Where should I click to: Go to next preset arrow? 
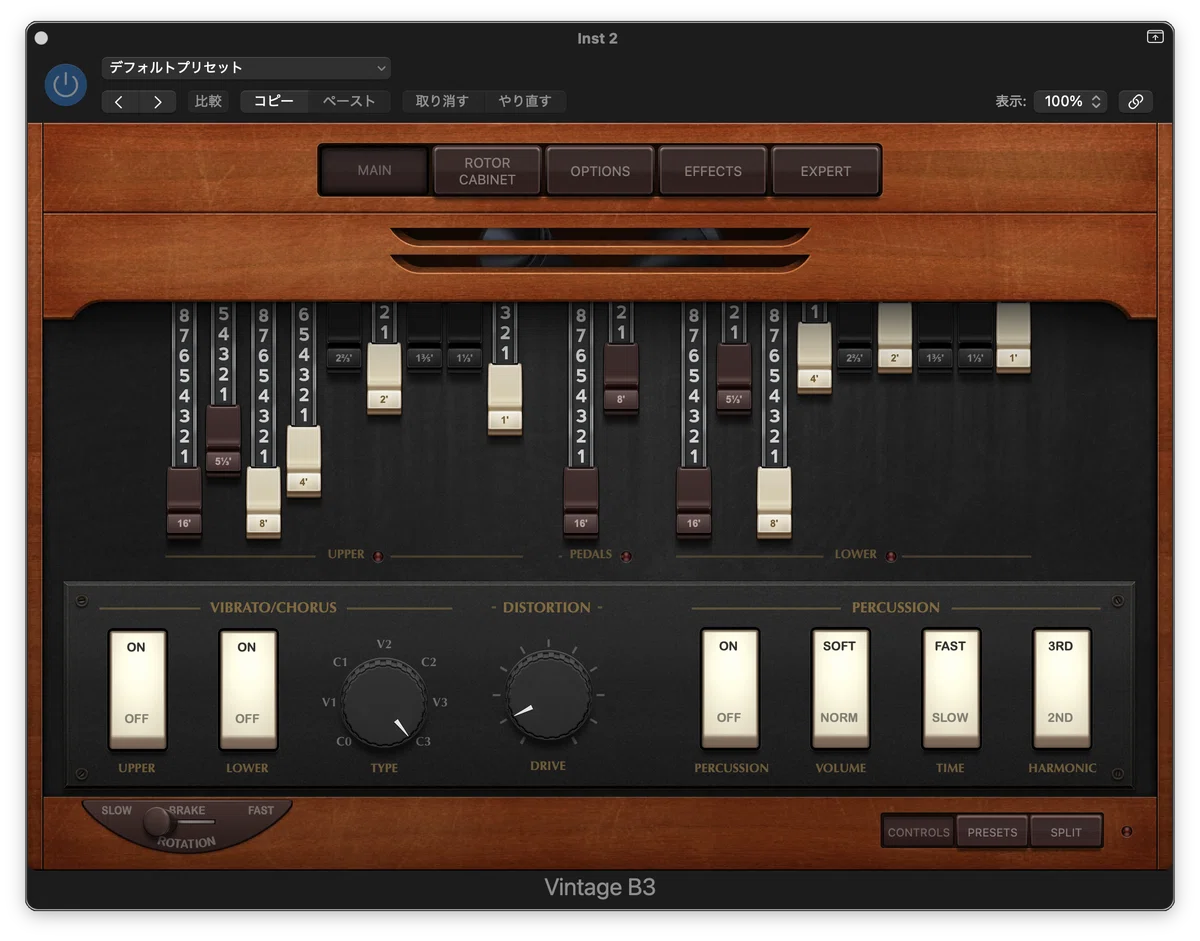(157, 101)
